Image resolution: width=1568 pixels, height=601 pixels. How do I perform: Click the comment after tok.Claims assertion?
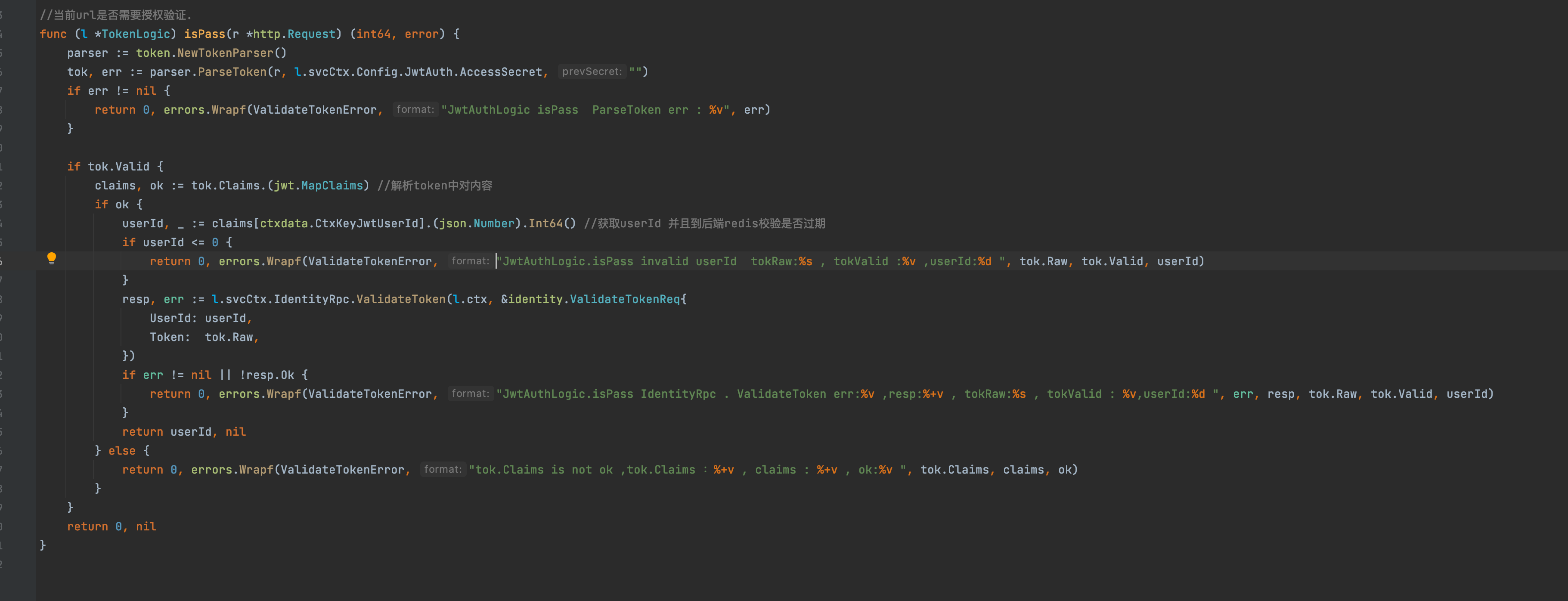pos(434,186)
